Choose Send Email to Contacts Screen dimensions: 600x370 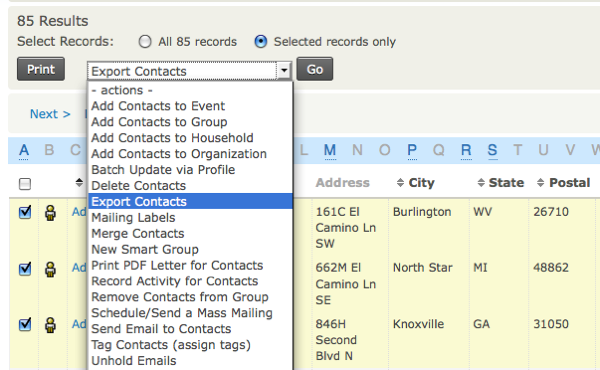[191, 329]
